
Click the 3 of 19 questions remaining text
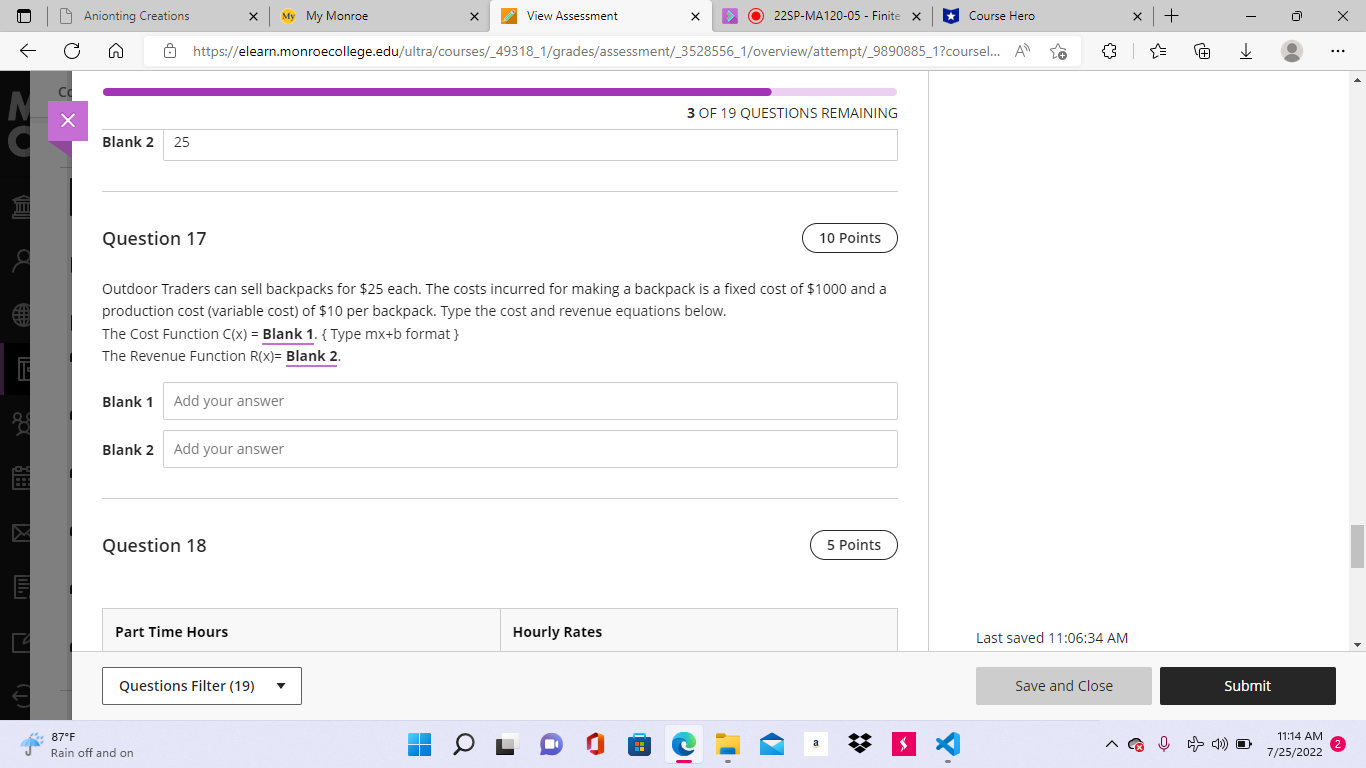click(x=792, y=113)
